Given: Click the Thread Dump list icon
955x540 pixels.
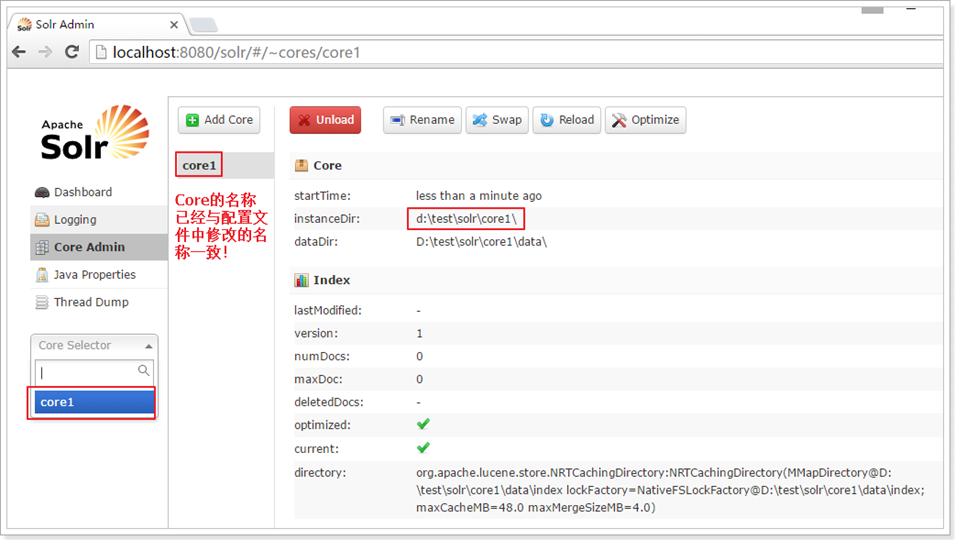Looking at the screenshot, I should (x=41, y=302).
